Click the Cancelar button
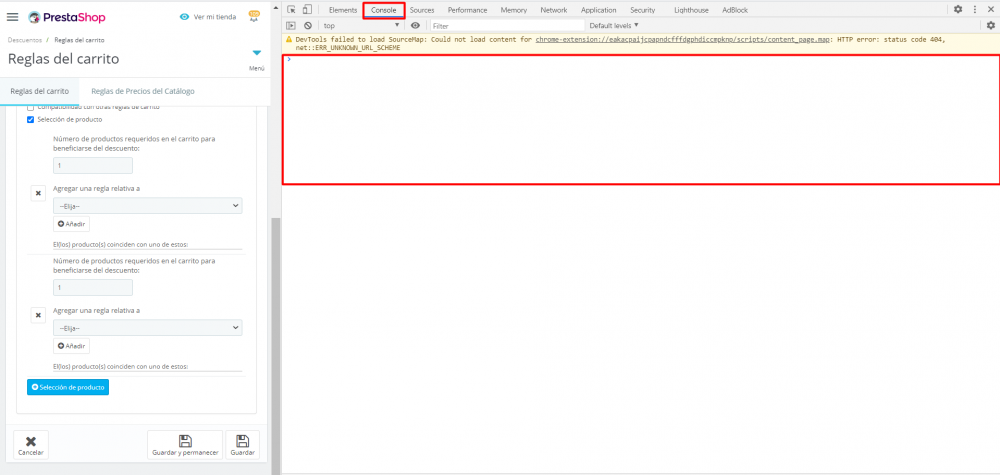 tap(31, 445)
